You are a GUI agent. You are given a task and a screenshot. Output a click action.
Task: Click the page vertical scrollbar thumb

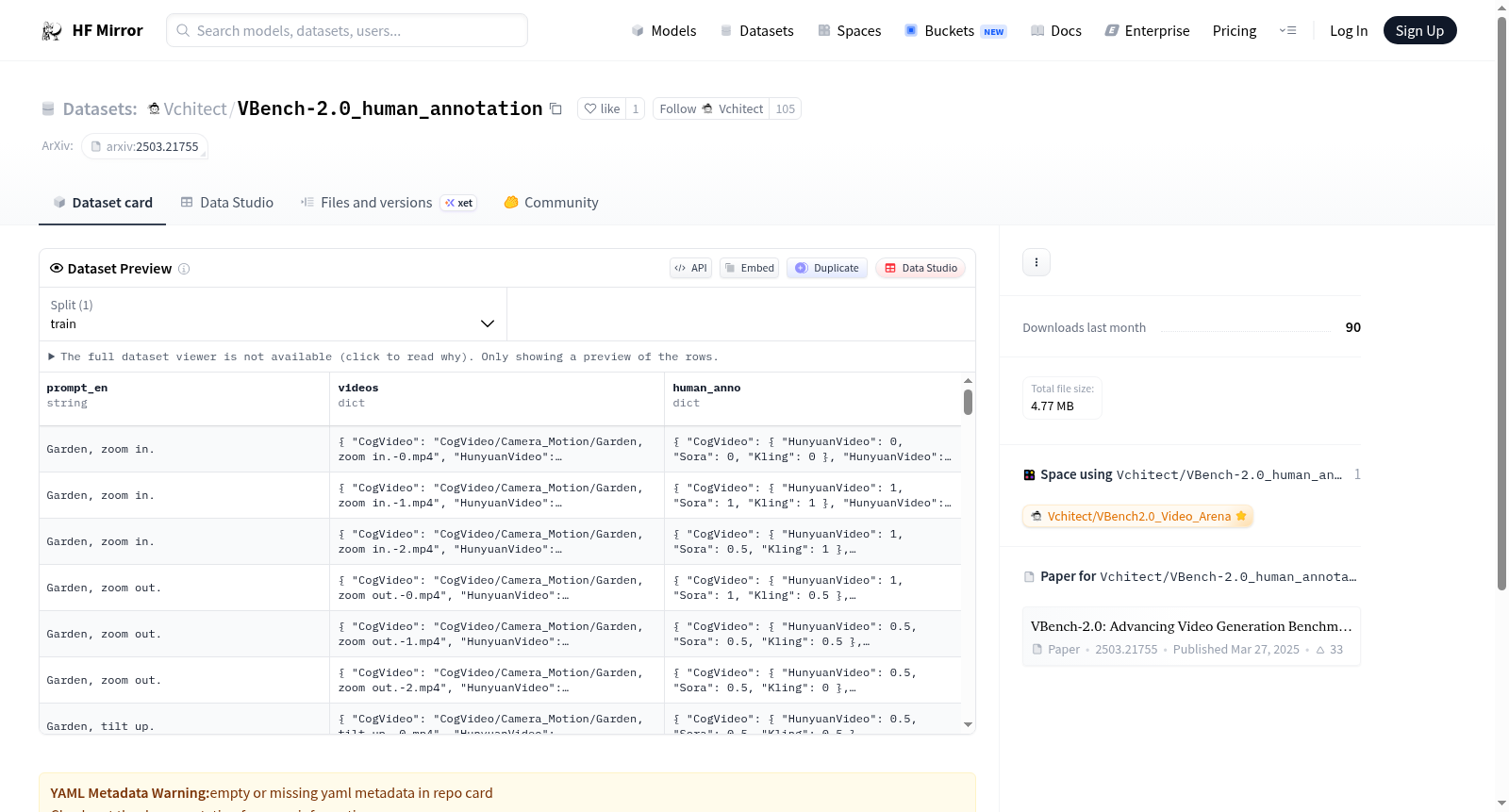(1501, 302)
